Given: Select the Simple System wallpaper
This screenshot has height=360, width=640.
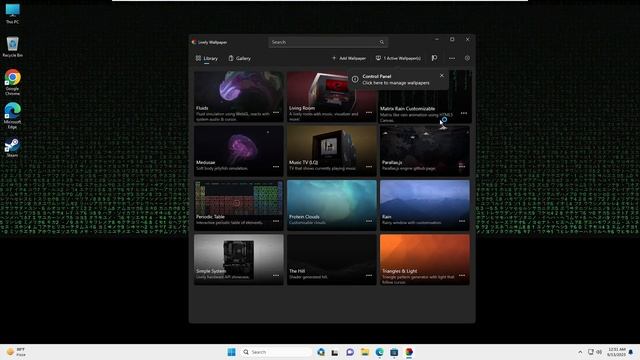Looking at the screenshot, I should 238,260.
